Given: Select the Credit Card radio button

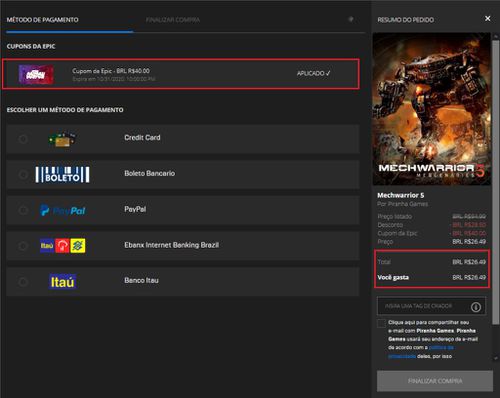Looking at the screenshot, I should (x=23, y=139).
